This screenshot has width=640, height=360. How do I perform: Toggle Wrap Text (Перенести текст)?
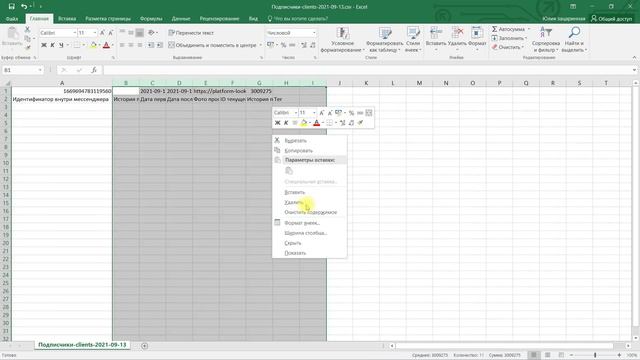click(191, 33)
